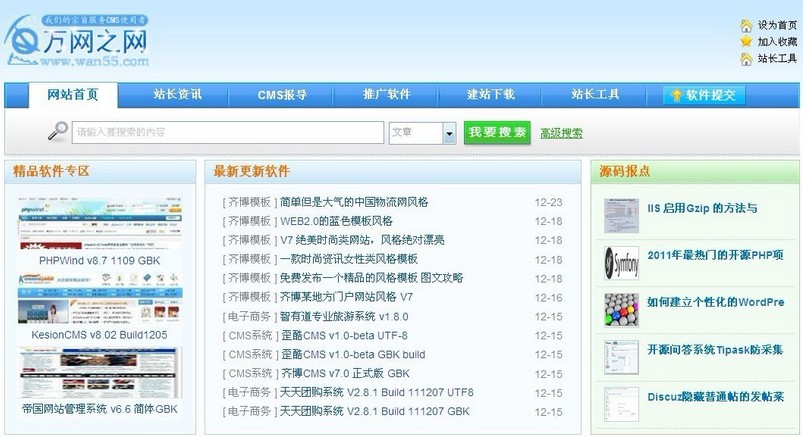Open 天天团购系统 V2.8.1 Build 111207 UTF8 link

point(377,392)
